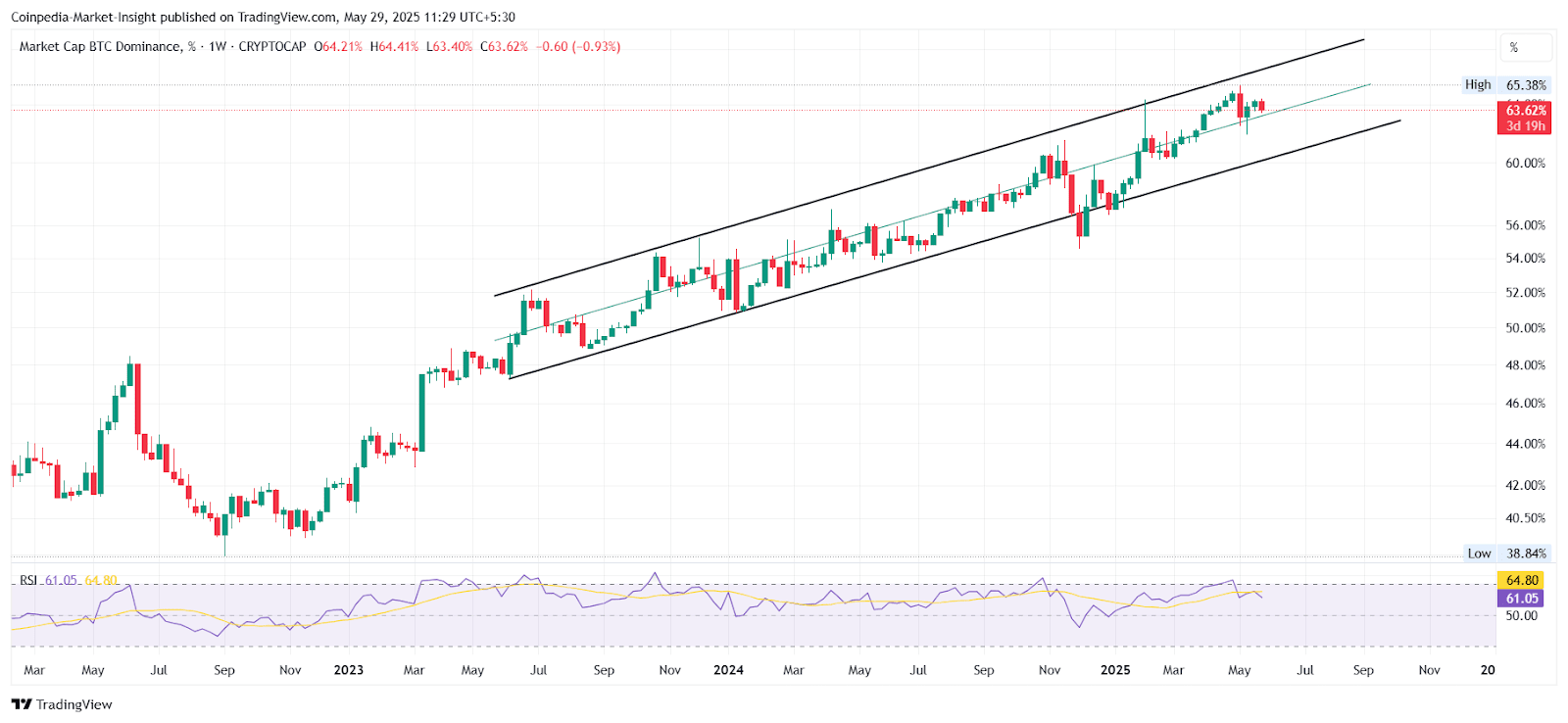
Task: Click the TradingView logo at bottom left
Action: click(x=62, y=704)
